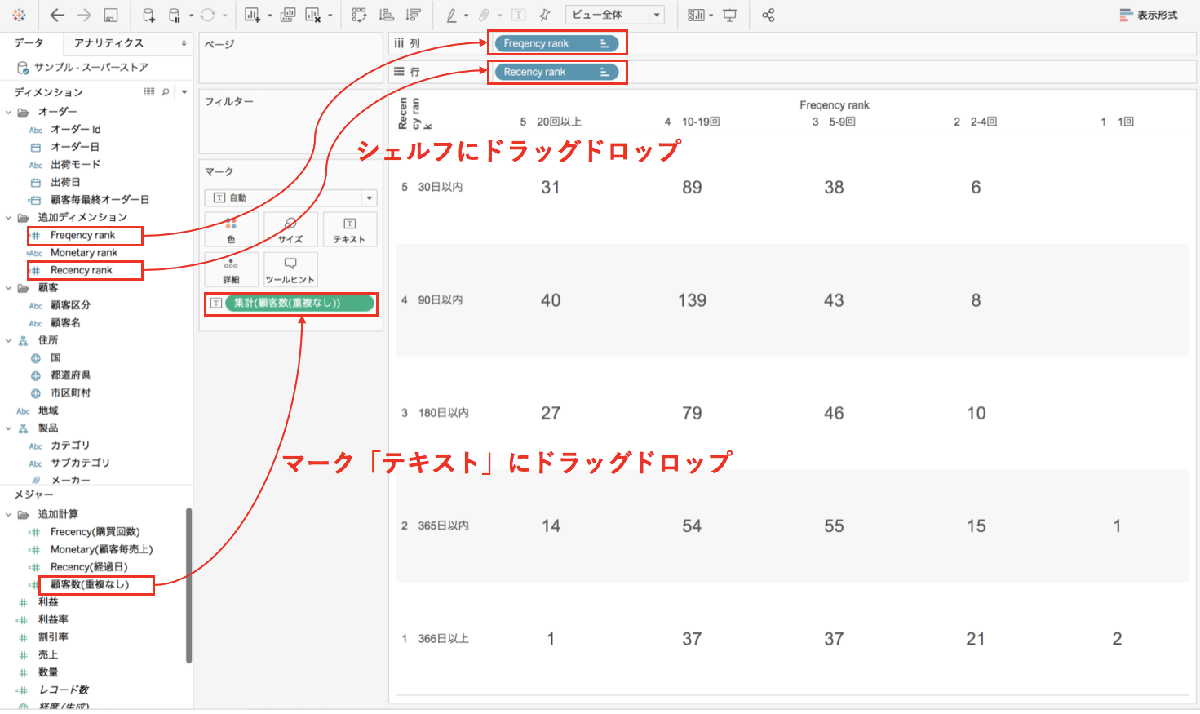
Task: Click the save workbook icon
Action: pyautogui.click(x=111, y=15)
